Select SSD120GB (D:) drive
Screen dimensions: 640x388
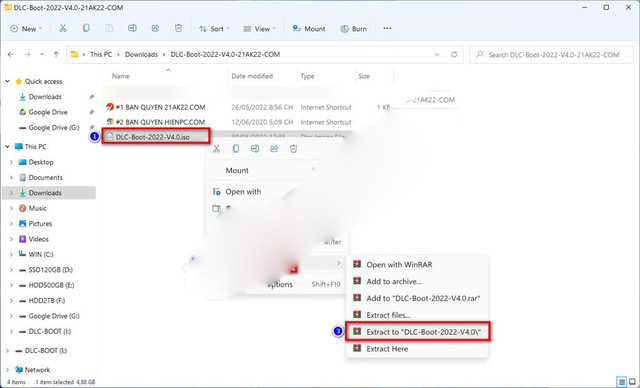[x=51, y=270]
